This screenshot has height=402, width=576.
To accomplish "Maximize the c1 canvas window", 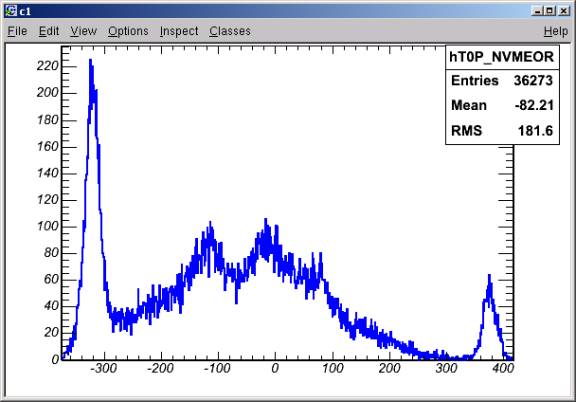I will 550,11.
